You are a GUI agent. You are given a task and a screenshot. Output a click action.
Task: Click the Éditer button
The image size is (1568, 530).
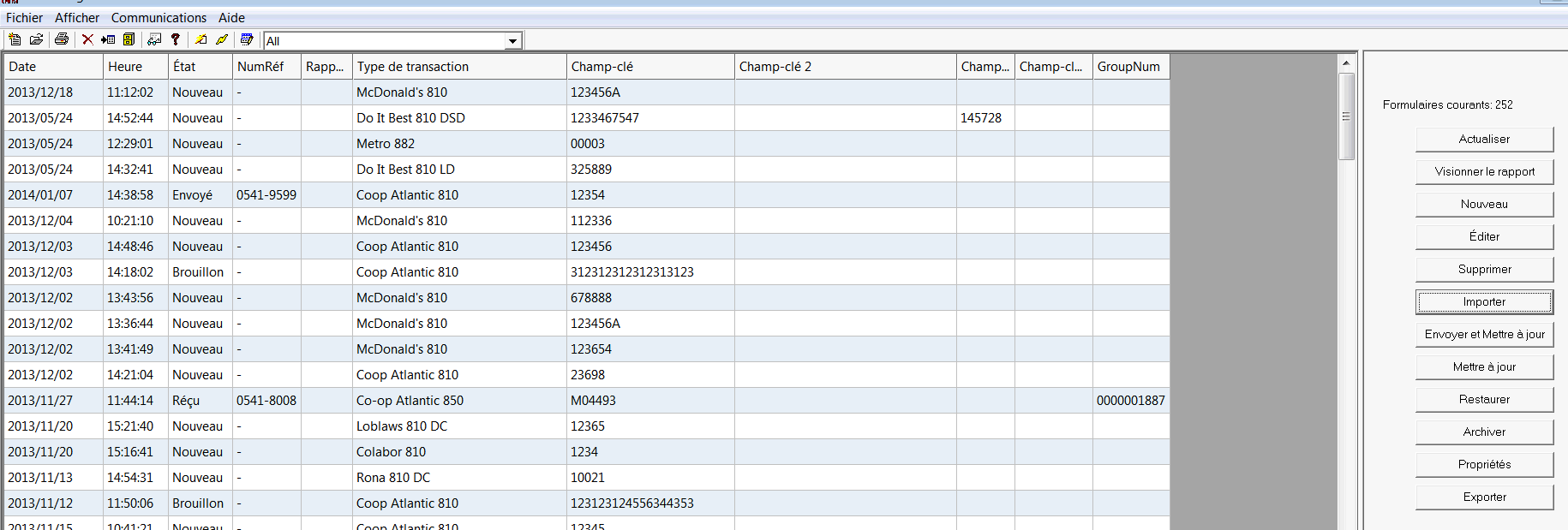pyautogui.click(x=1484, y=237)
